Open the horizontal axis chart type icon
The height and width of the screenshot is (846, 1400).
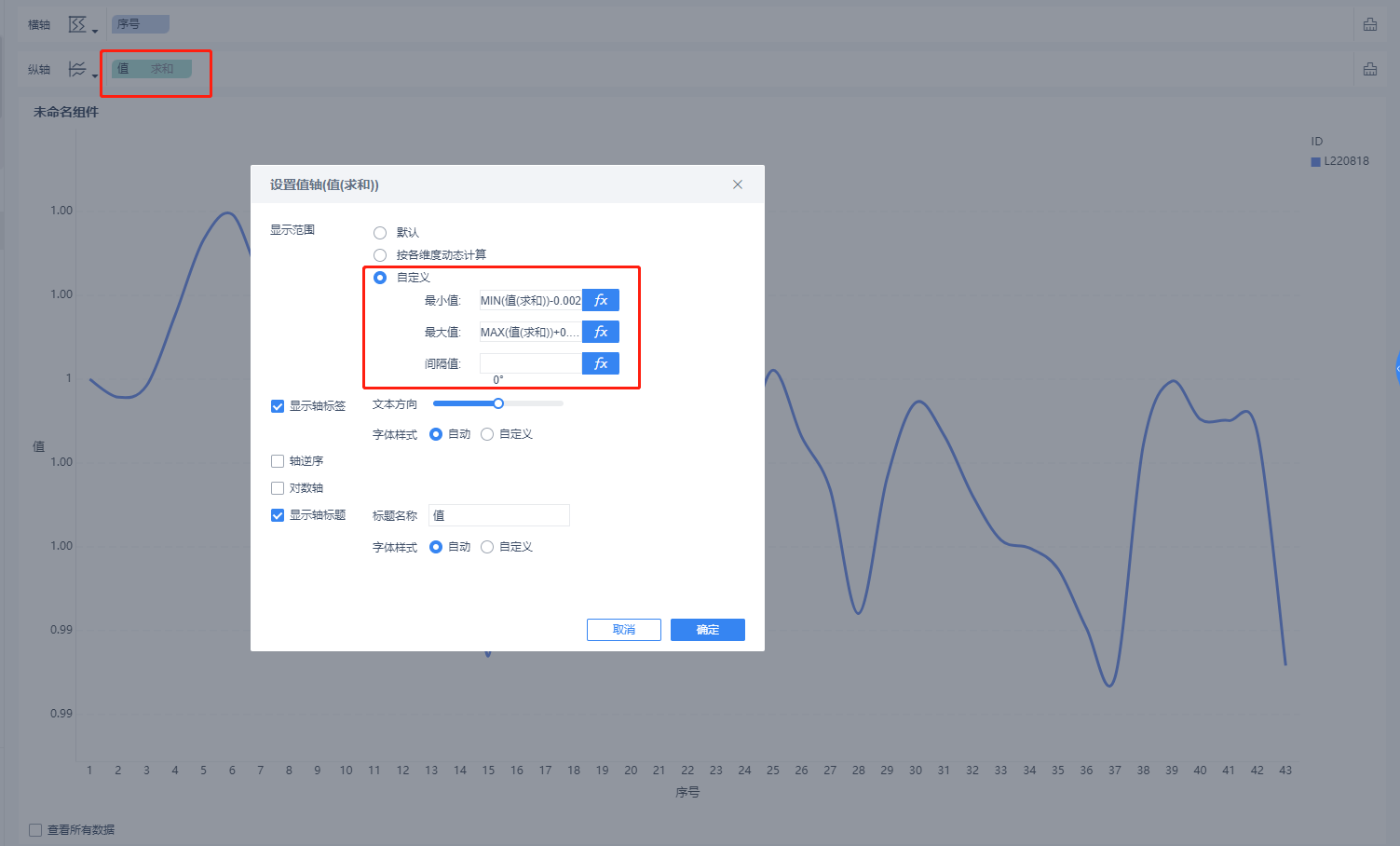coord(78,24)
